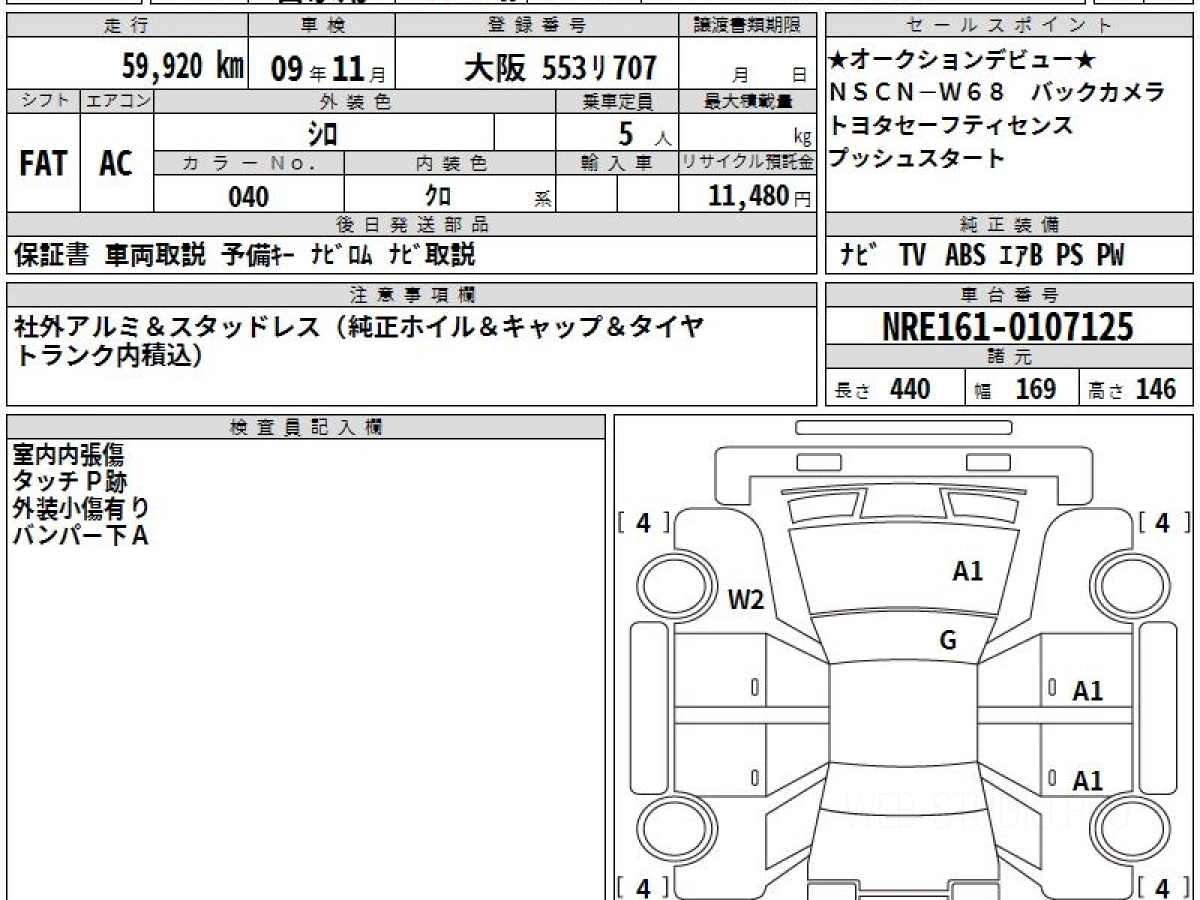Select 保証書 in later-shipped parts

point(51,255)
